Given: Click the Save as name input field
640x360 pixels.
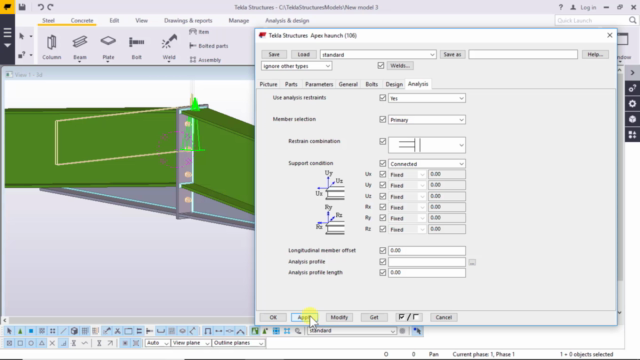Looking at the screenshot, I should [x=523, y=54].
